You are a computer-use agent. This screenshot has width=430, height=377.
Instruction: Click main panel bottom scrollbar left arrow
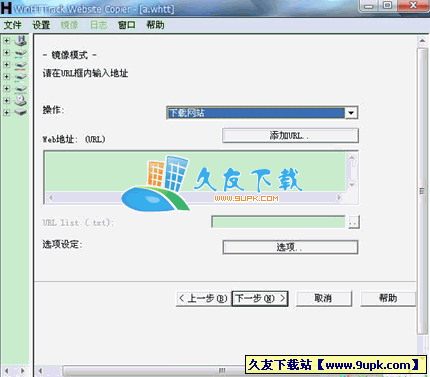point(40,370)
